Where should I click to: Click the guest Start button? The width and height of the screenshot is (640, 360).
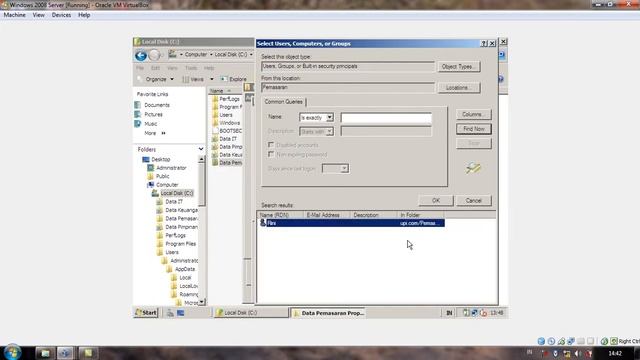coord(146,313)
